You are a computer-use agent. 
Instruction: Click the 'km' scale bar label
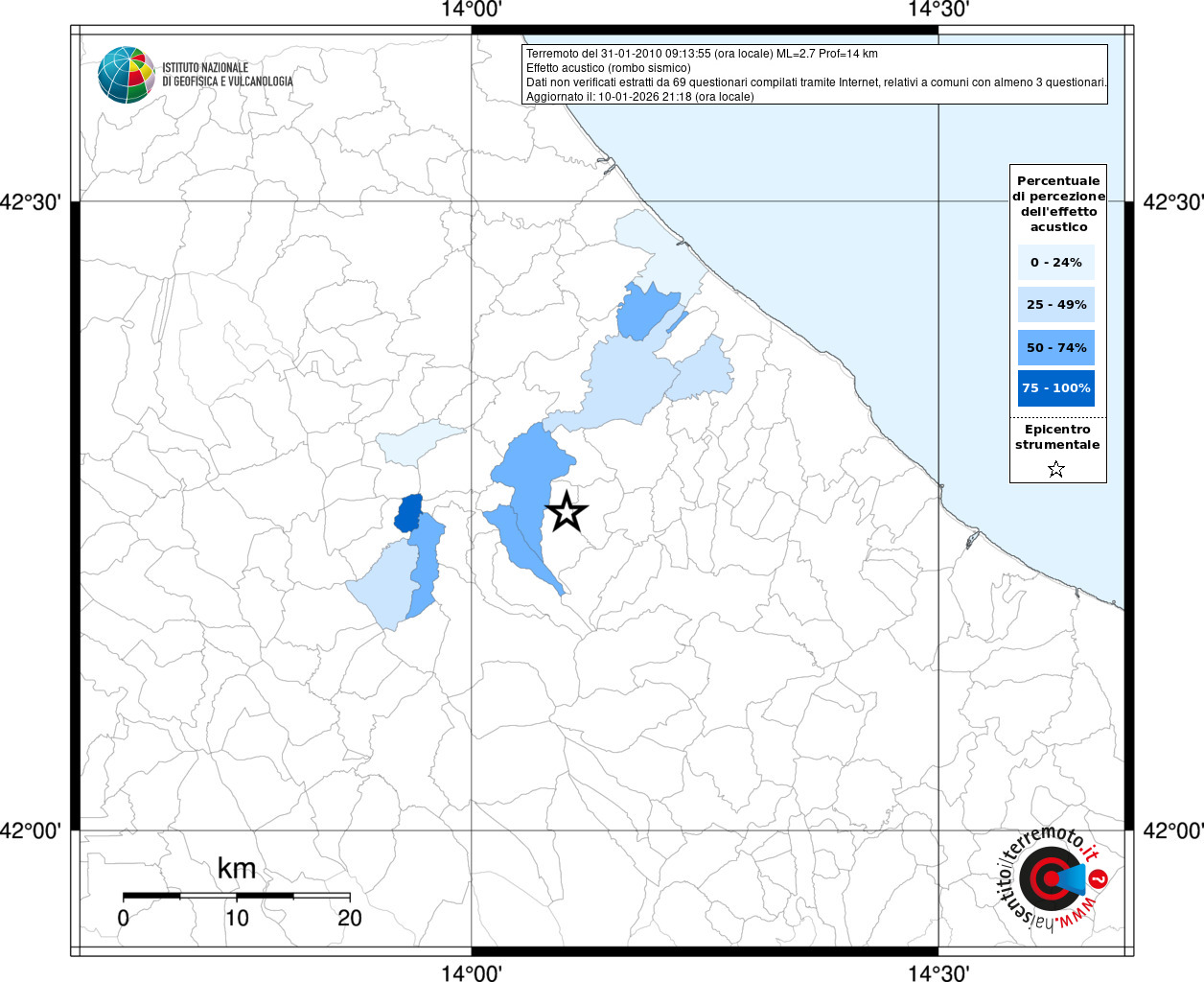click(x=236, y=869)
